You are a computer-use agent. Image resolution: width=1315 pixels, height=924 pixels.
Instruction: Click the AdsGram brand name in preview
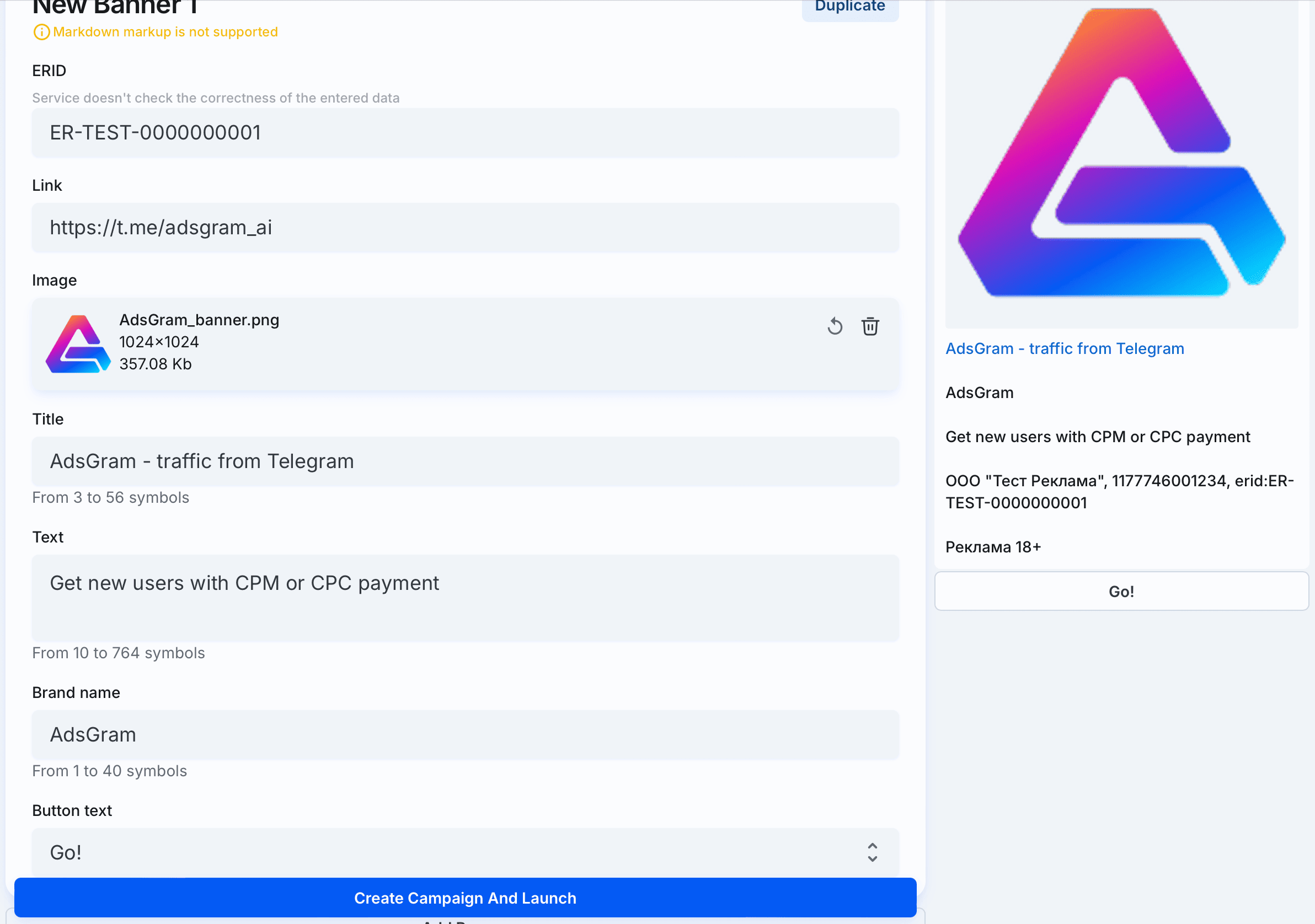click(980, 393)
